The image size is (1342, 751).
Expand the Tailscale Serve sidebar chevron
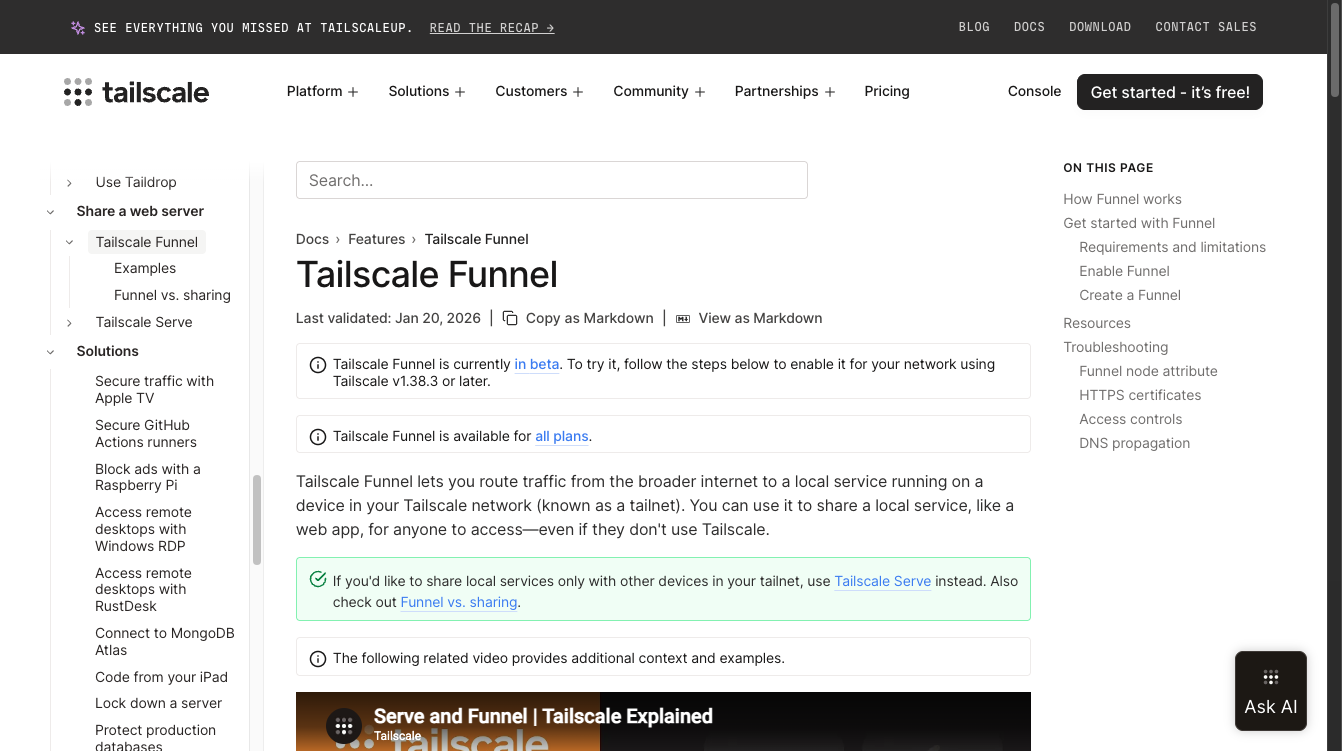69,323
